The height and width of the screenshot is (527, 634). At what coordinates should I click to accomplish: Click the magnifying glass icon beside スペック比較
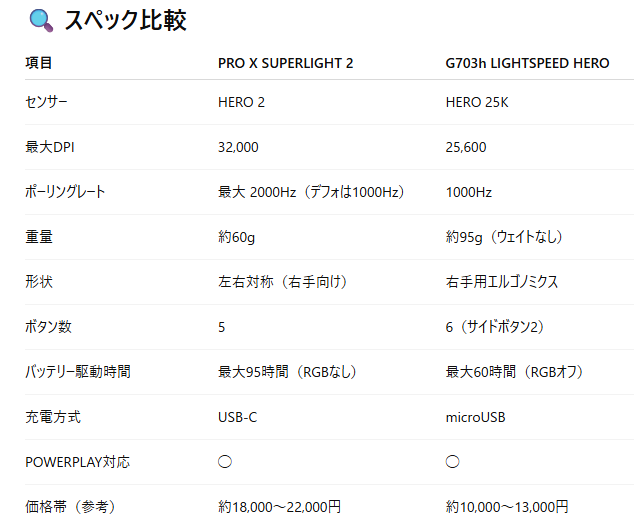point(41,21)
